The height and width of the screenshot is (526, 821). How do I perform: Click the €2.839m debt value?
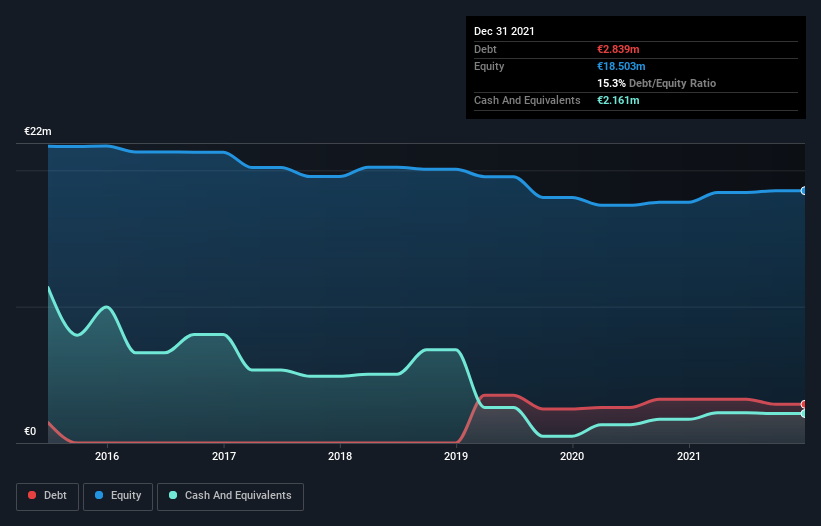point(618,49)
